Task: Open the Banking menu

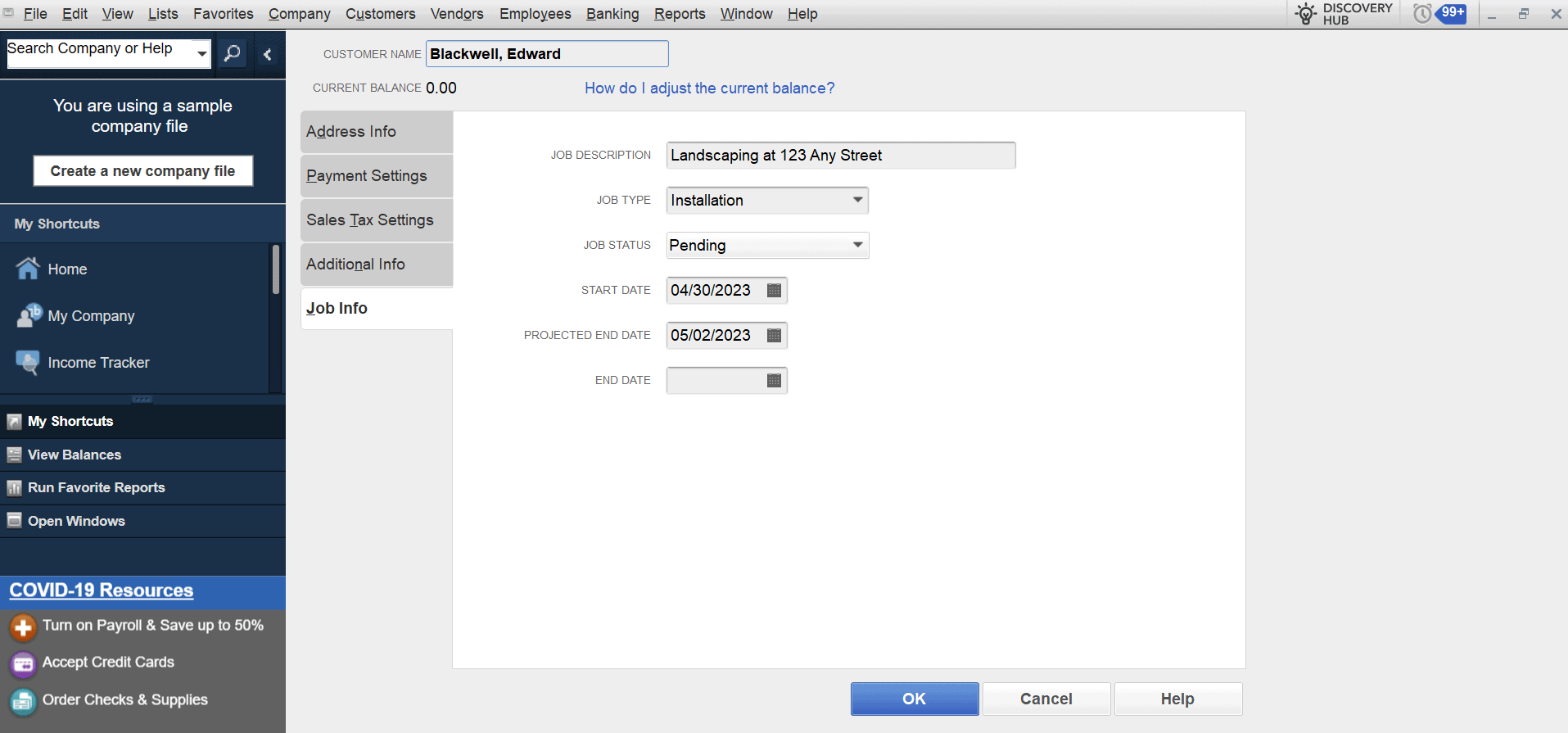Action: 612,14
